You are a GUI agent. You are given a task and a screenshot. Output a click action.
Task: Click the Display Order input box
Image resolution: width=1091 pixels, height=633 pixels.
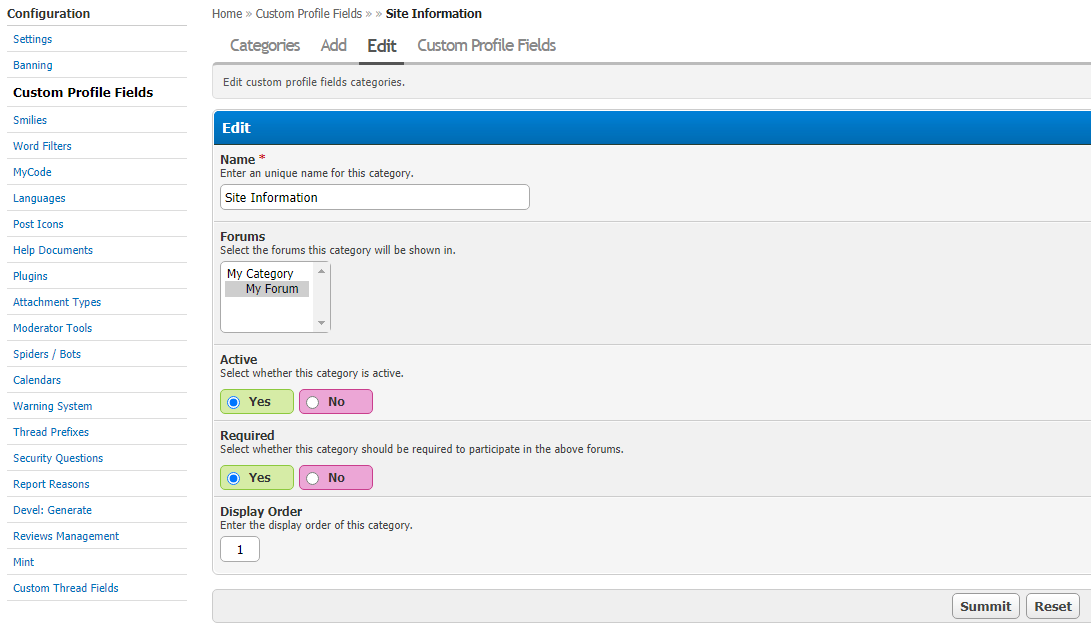coord(240,549)
